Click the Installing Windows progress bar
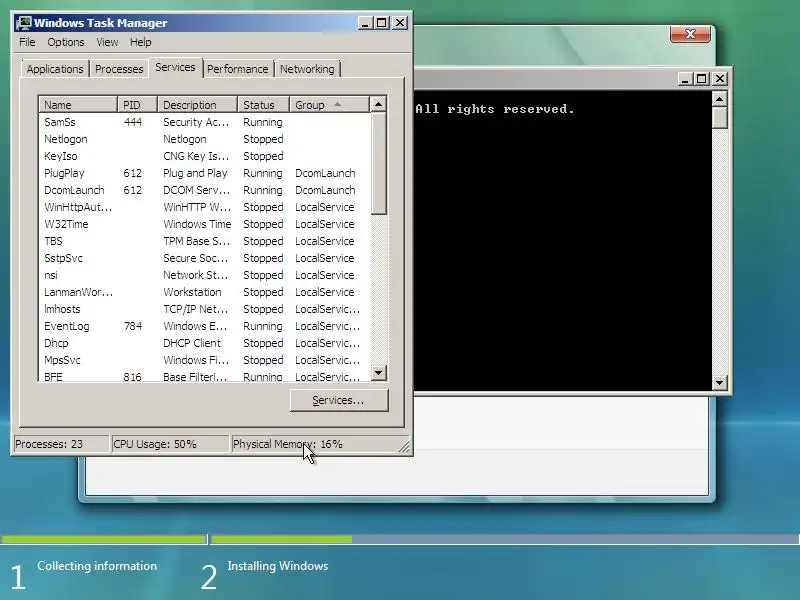 point(505,539)
